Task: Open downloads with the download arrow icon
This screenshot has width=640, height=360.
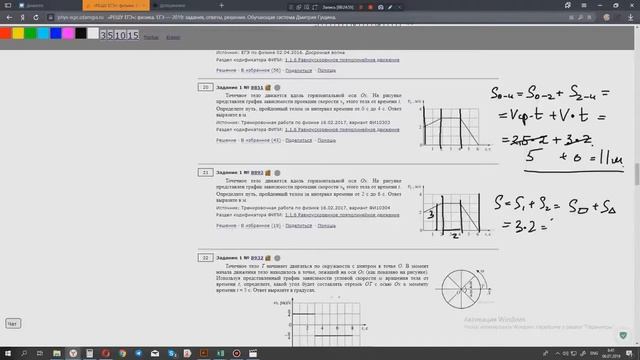Action: 631,18
